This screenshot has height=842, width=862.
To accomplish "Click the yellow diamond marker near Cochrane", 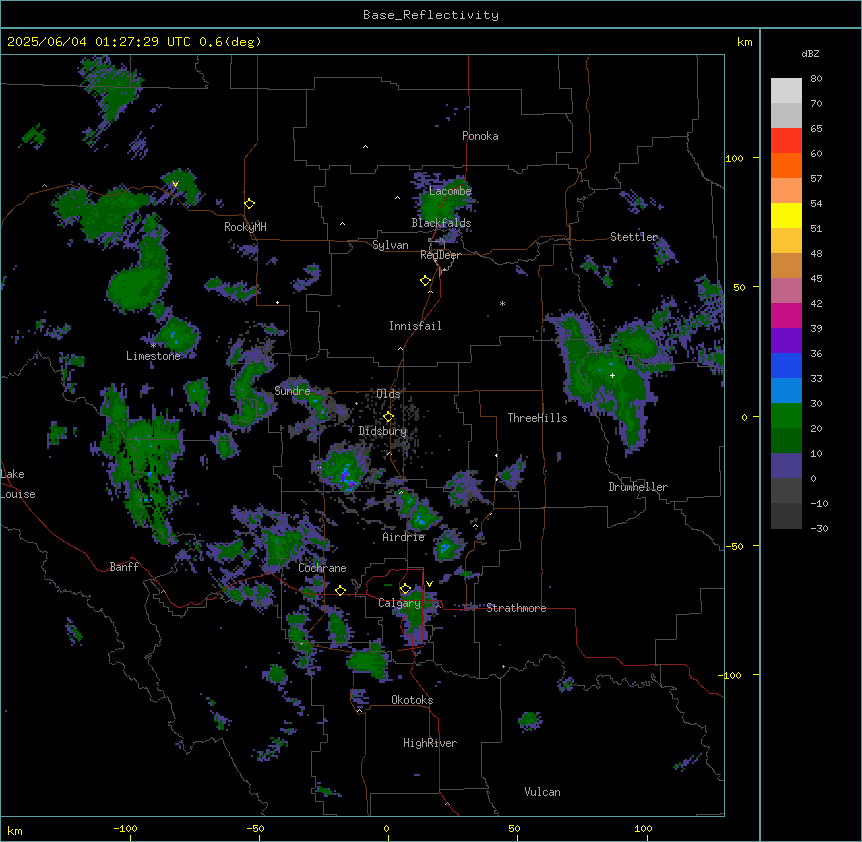I will (340, 590).
